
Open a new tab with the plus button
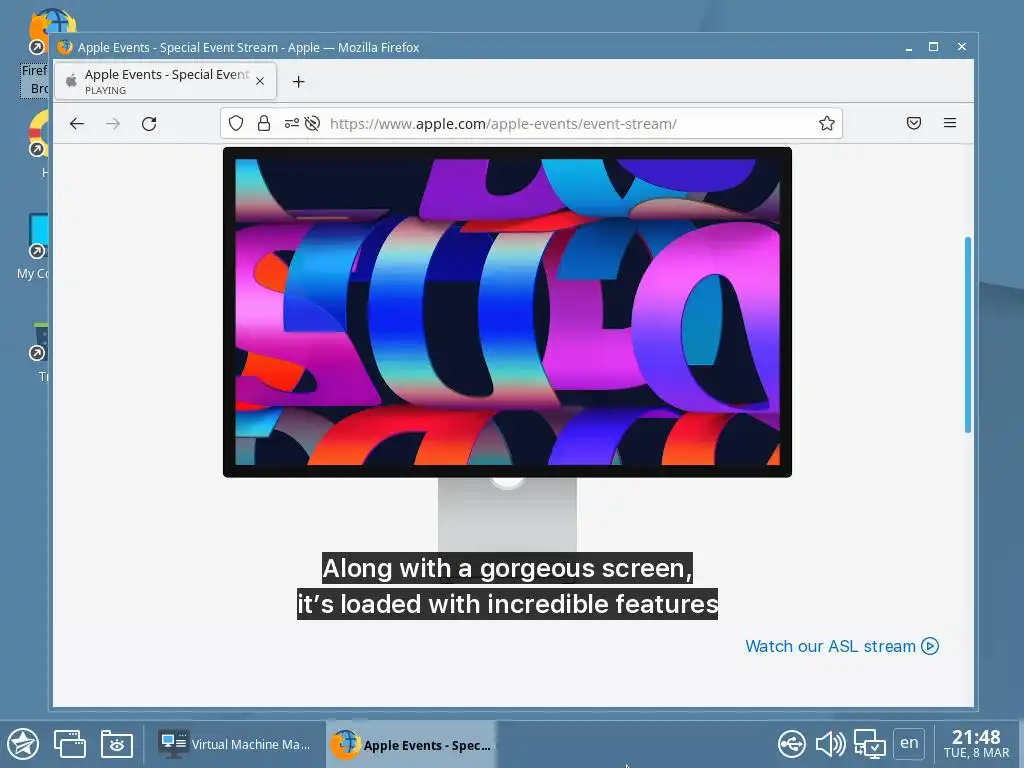[298, 82]
